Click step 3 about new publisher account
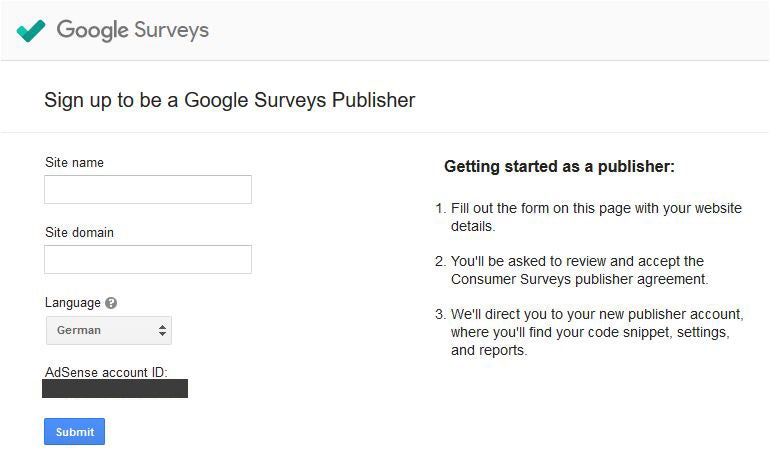The width and height of the screenshot is (770, 472). 596,332
